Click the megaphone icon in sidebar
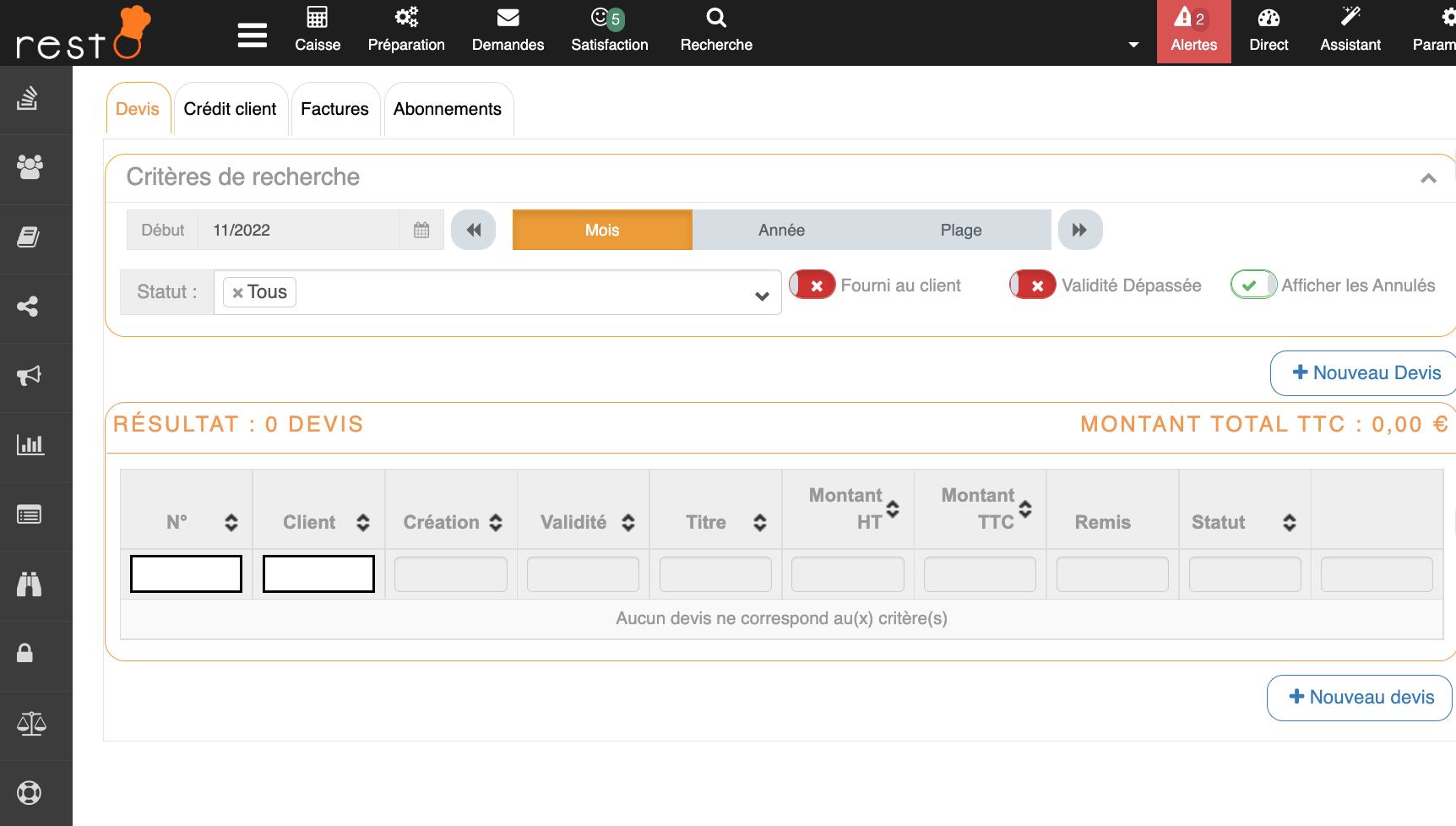The height and width of the screenshot is (826, 1456). coord(30,376)
